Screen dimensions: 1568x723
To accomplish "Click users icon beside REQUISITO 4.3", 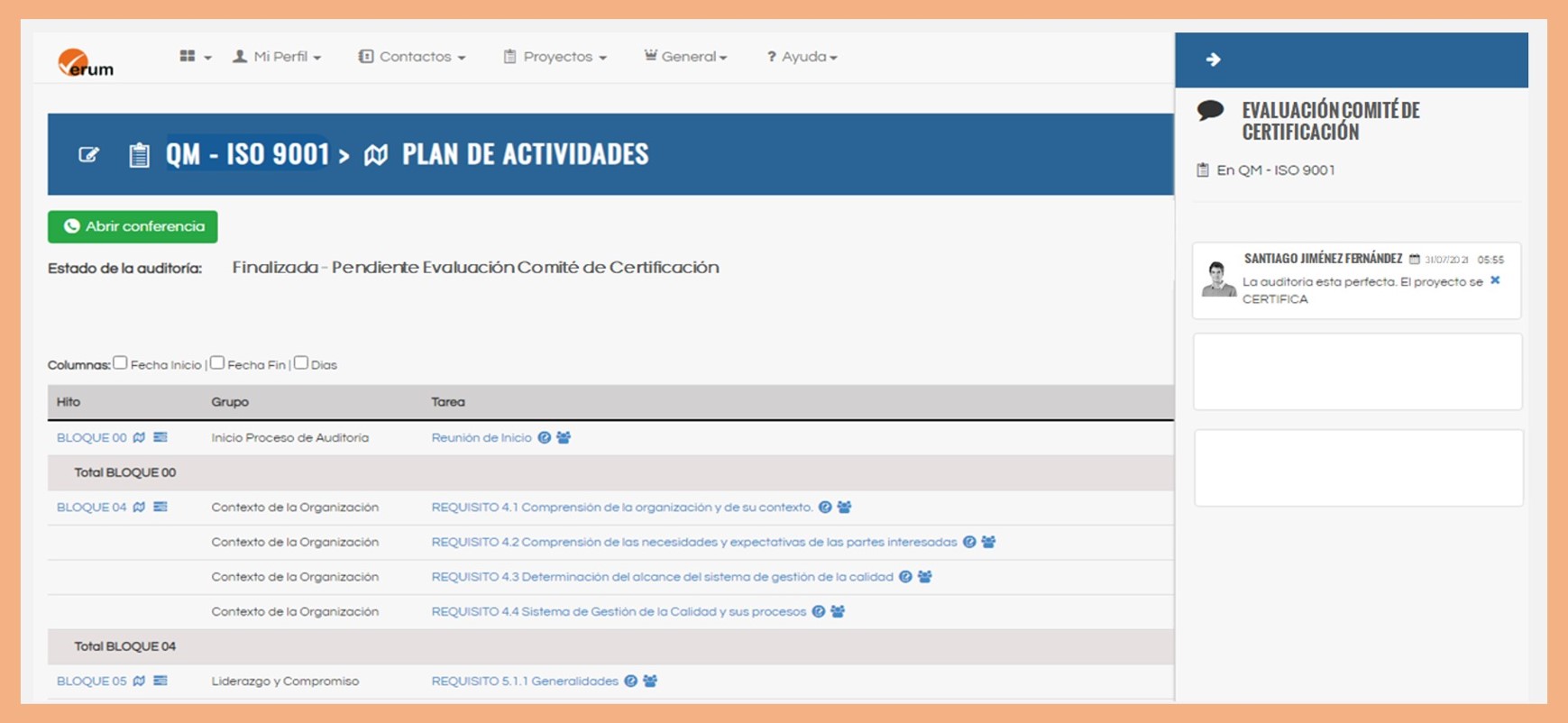I will click(x=924, y=577).
